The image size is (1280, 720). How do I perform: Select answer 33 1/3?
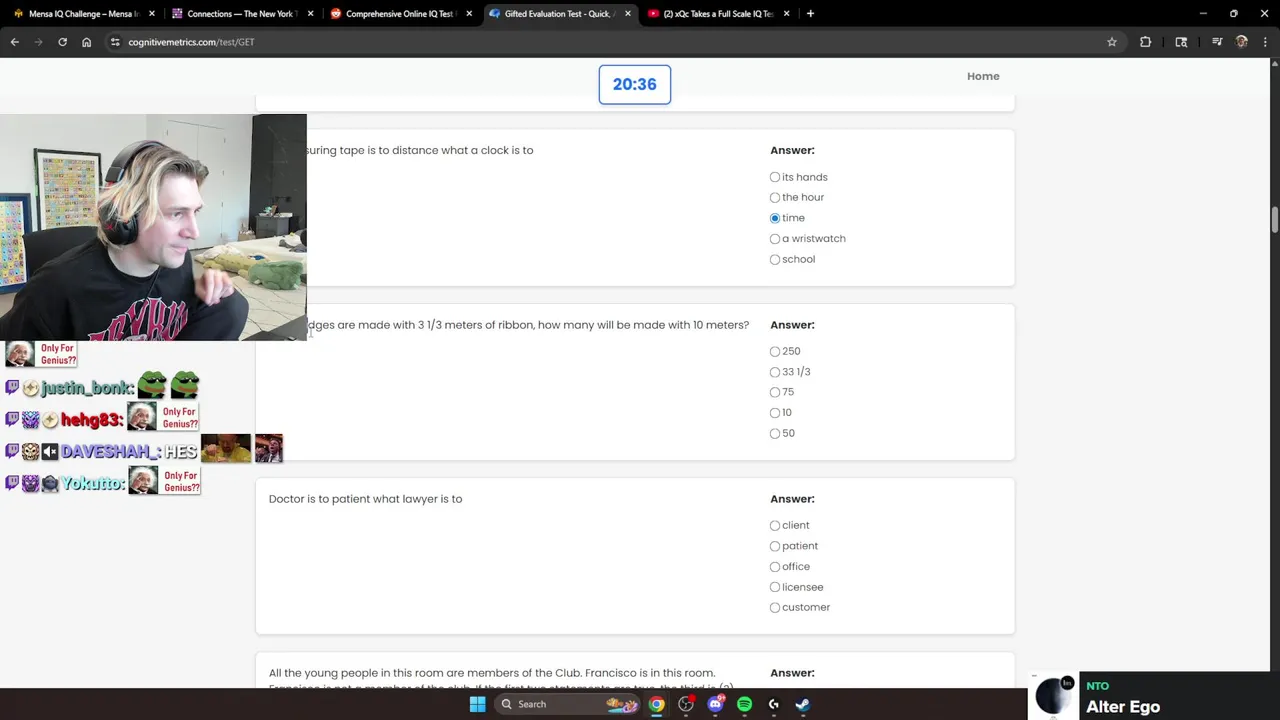(775, 372)
